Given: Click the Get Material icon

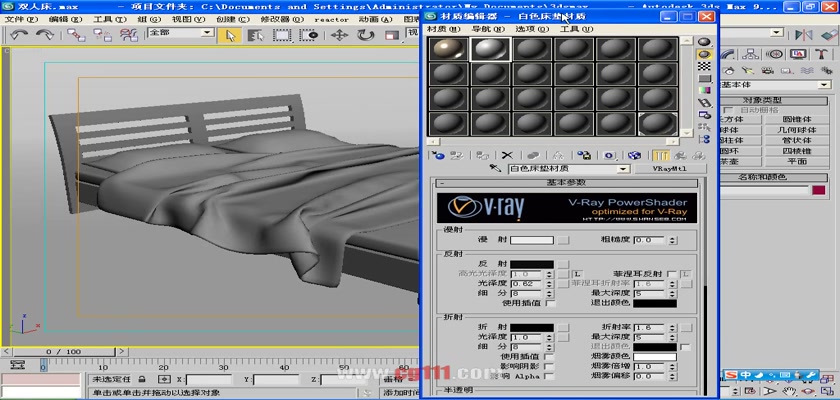Looking at the screenshot, I should pyautogui.click(x=438, y=155).
